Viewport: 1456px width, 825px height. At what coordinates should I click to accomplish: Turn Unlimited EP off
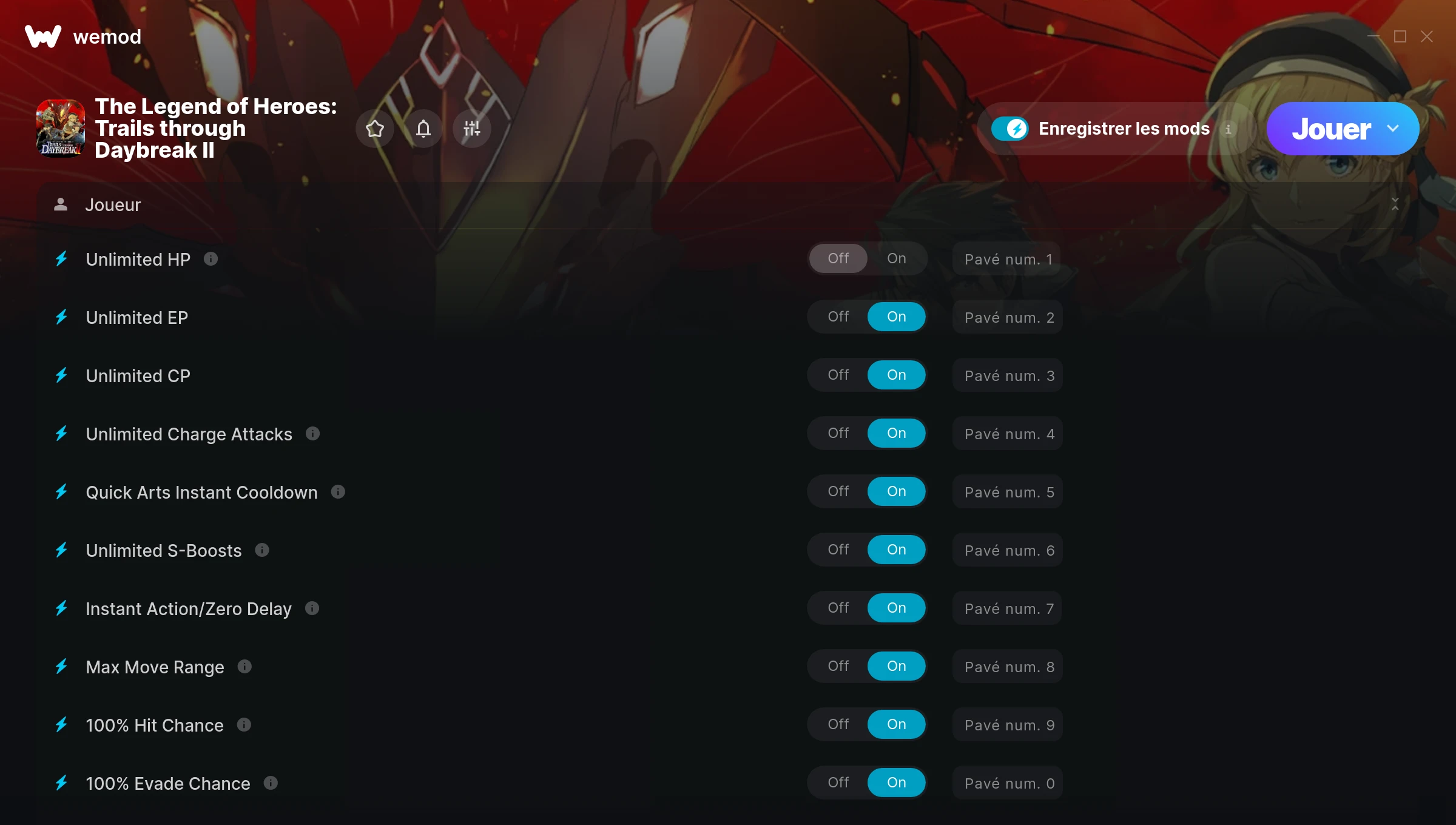click(838, 317)
